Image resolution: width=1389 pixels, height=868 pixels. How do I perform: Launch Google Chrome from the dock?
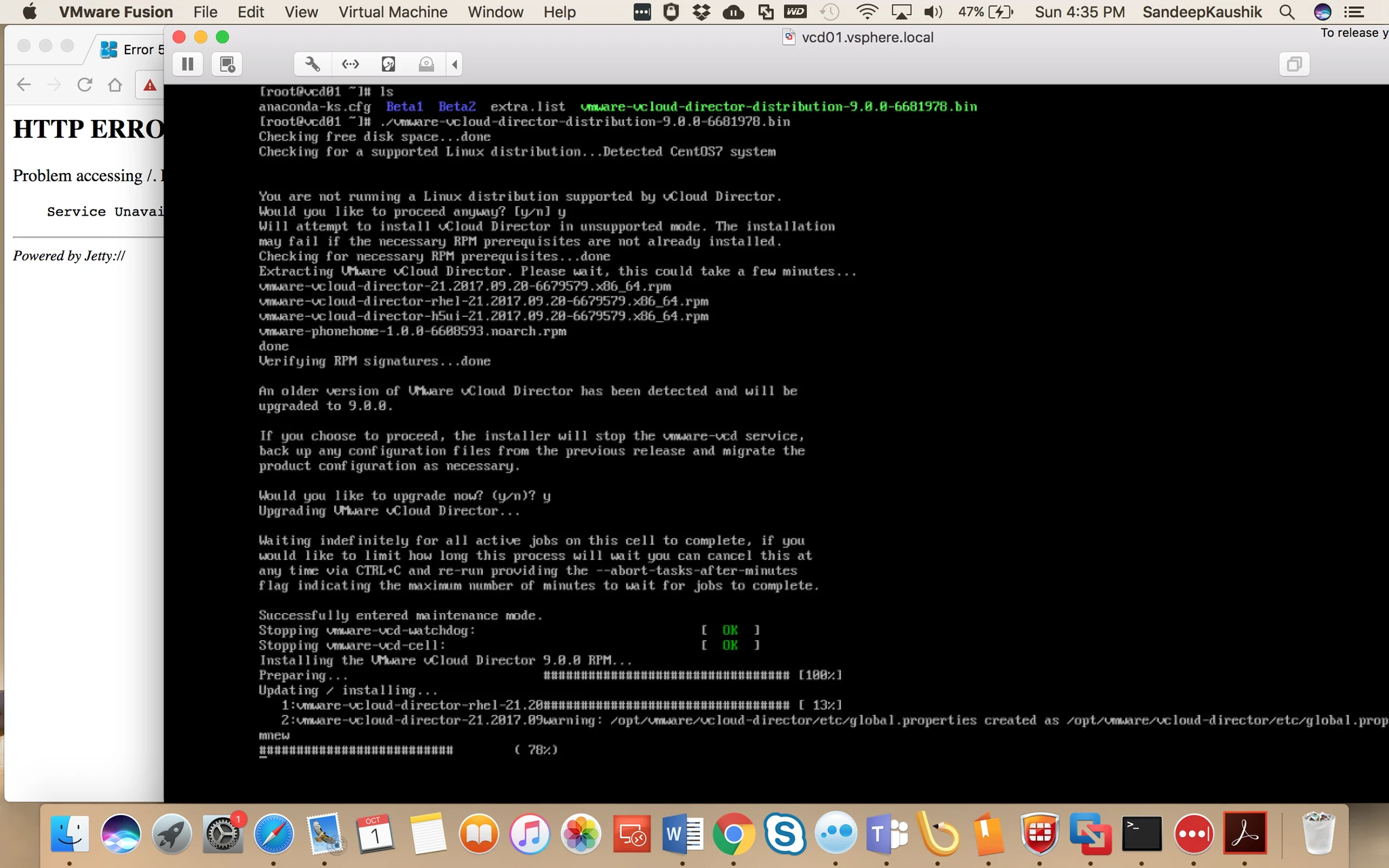(x=733, y=834)
